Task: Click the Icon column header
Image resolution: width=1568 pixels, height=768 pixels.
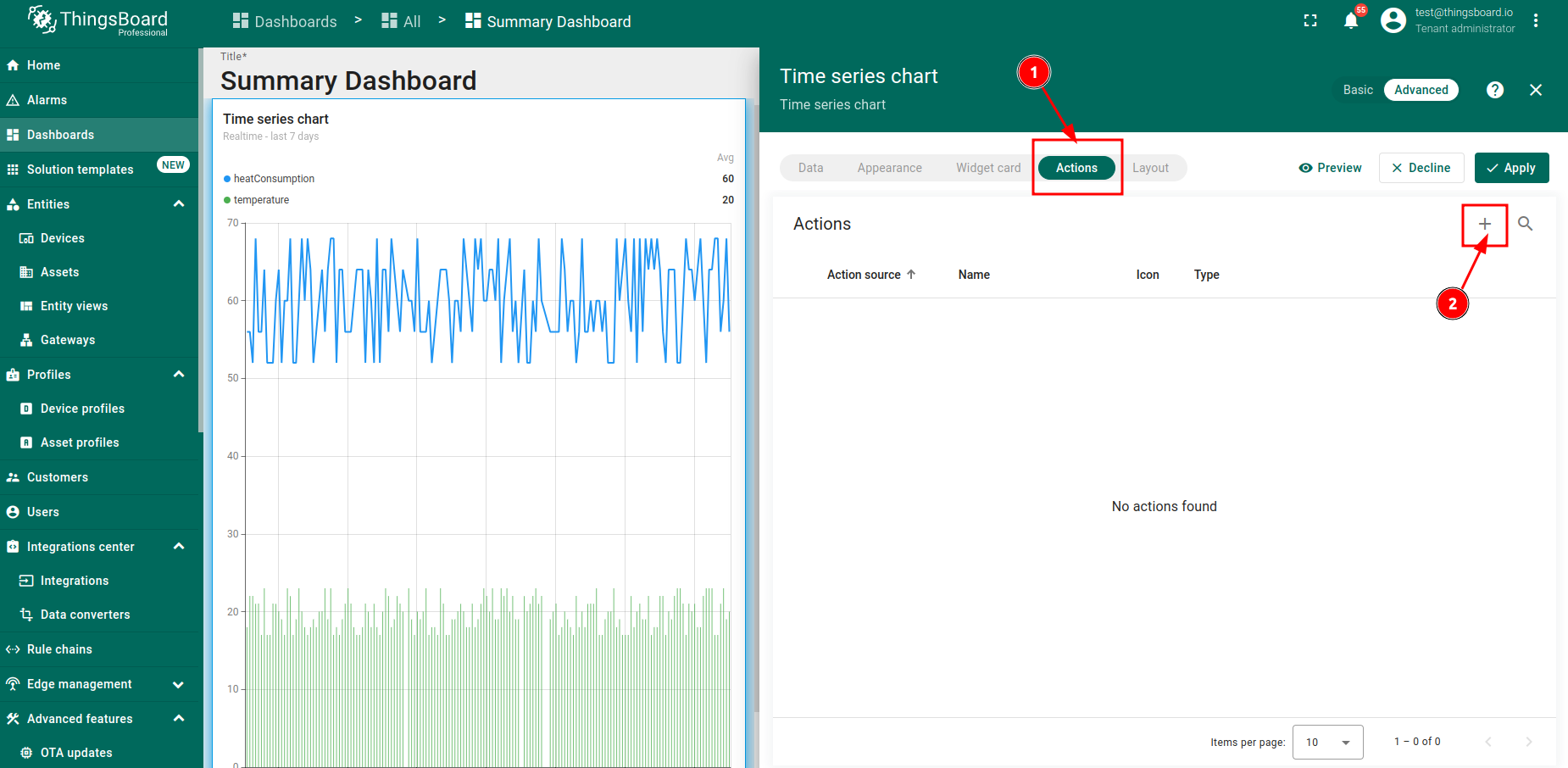Action: [1148, 275]
